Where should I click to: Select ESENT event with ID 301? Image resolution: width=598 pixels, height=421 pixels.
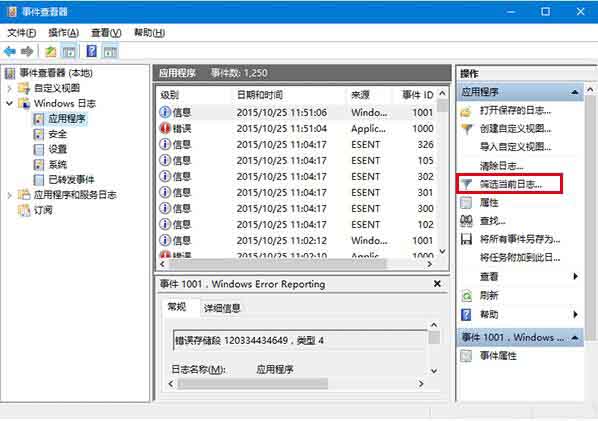click(296, 193)
